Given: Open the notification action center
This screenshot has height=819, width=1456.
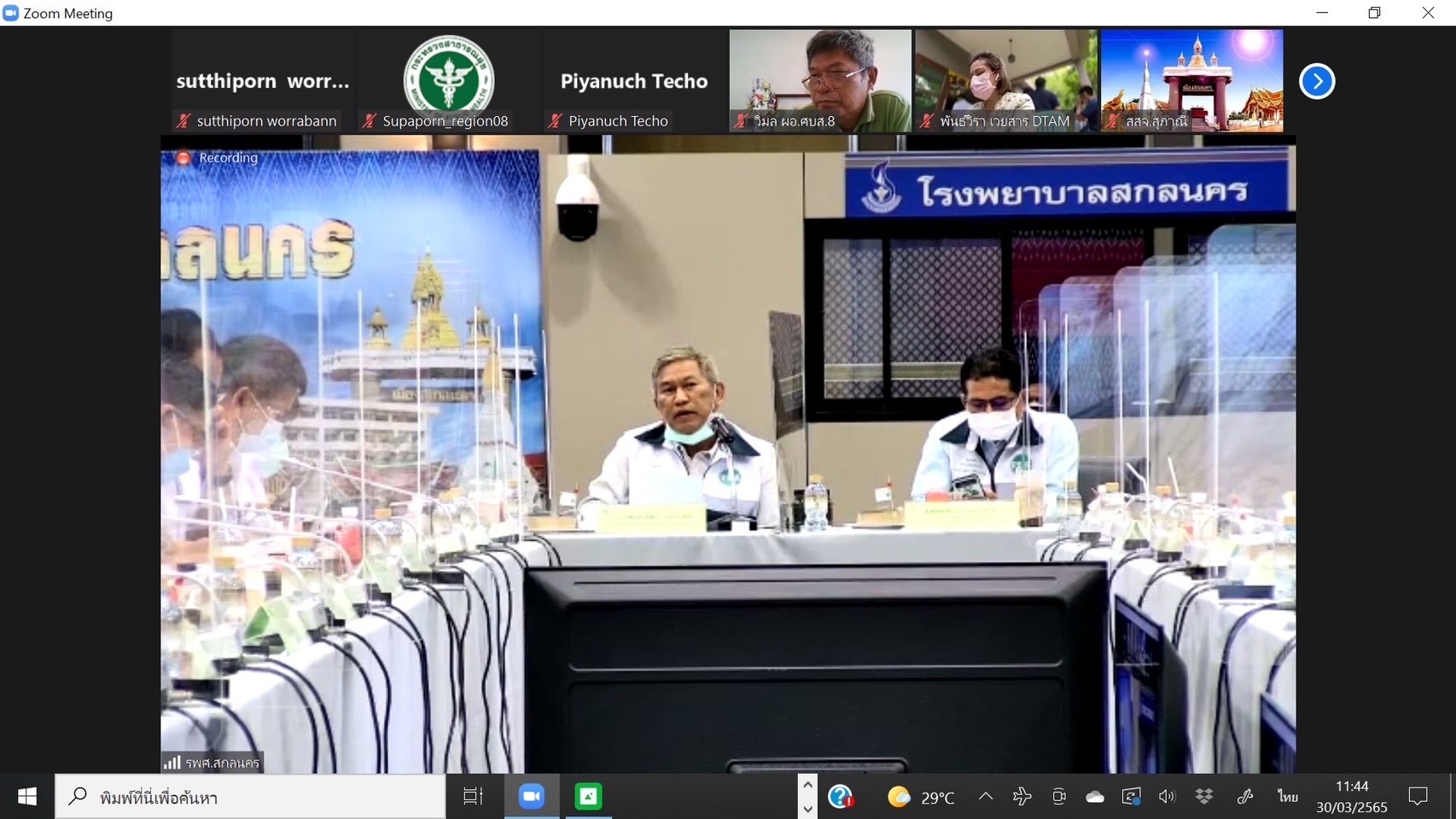Looking at the screenshot, I should 1418,797.
